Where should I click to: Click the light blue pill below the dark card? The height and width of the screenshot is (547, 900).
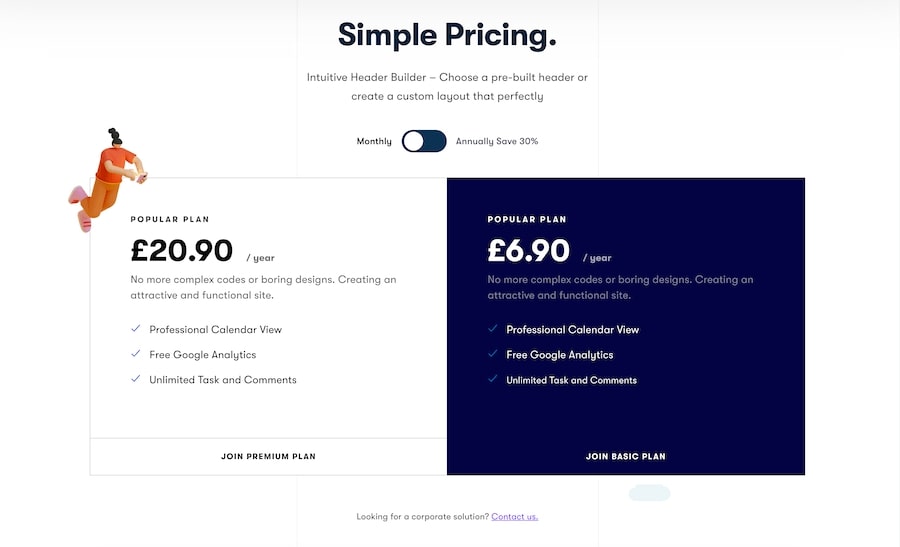pos(649,493)
